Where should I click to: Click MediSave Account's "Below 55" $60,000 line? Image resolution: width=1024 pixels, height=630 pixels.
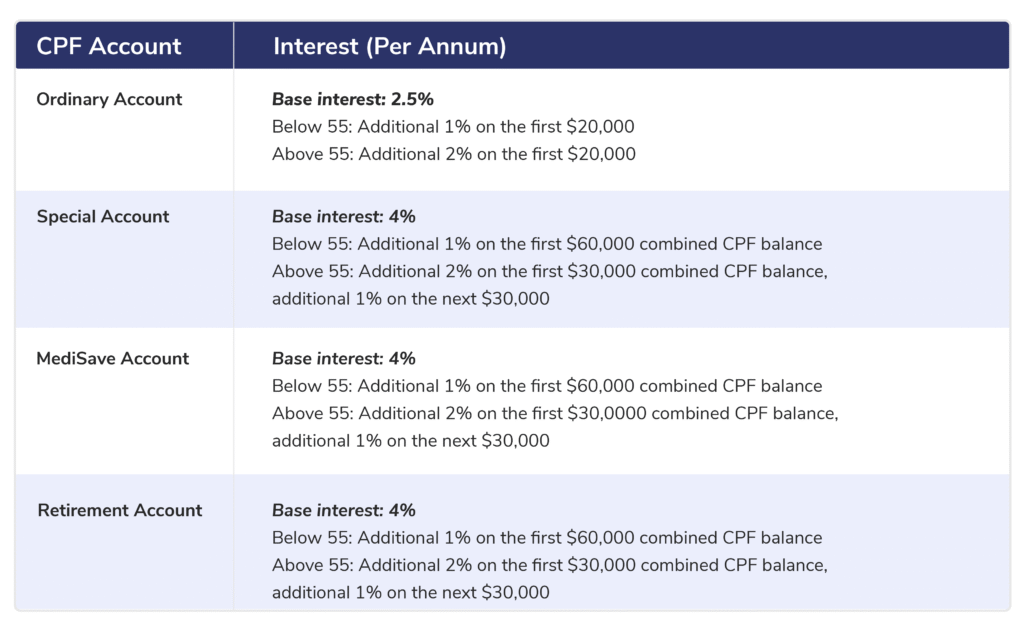click(x=547, y=386)
